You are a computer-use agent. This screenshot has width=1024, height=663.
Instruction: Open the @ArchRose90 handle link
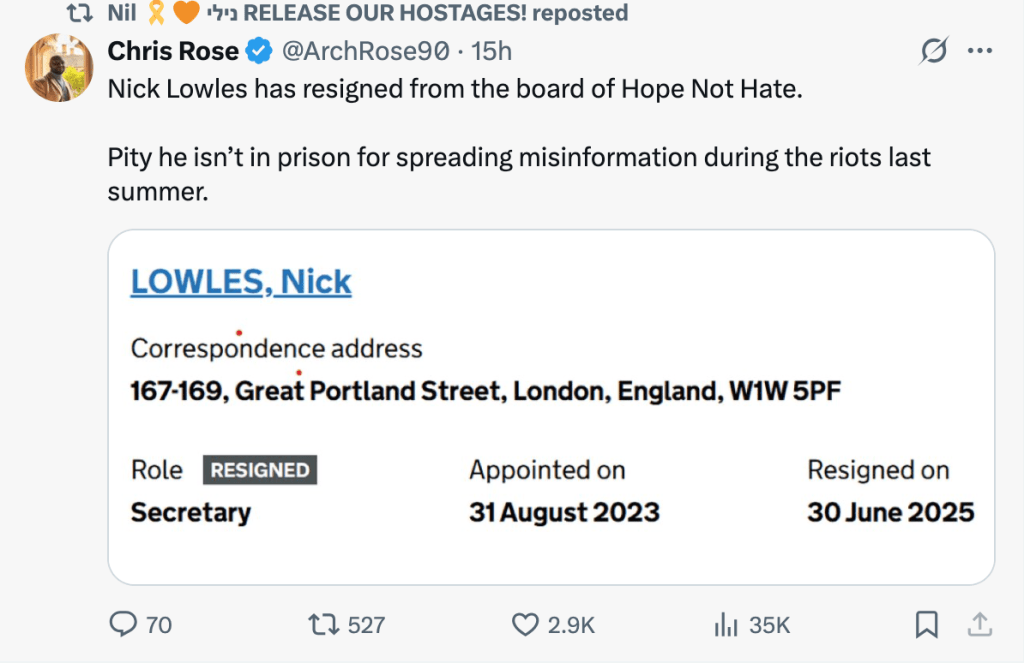364,50
